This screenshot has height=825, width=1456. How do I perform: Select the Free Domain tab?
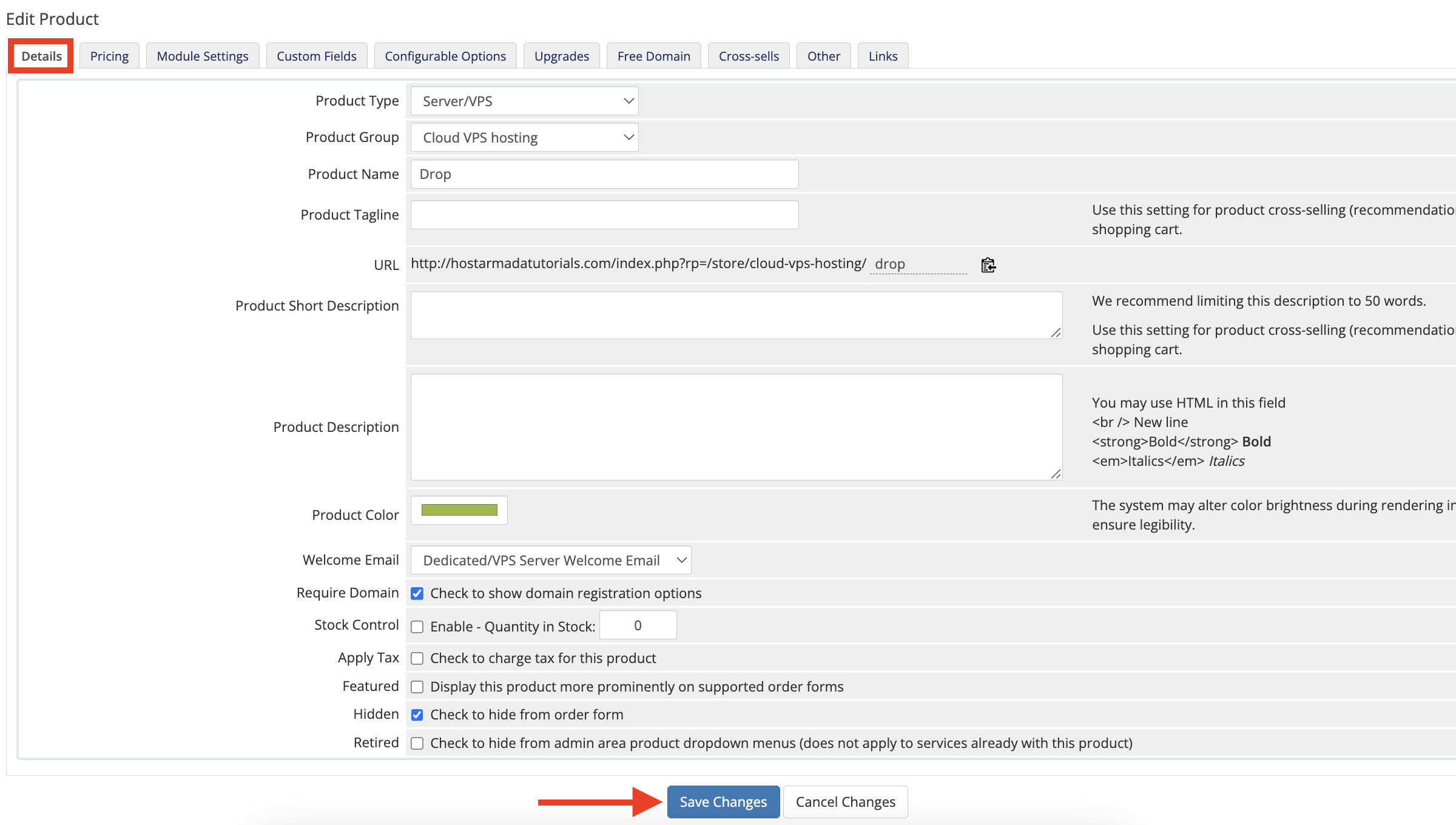pos(654,56)
